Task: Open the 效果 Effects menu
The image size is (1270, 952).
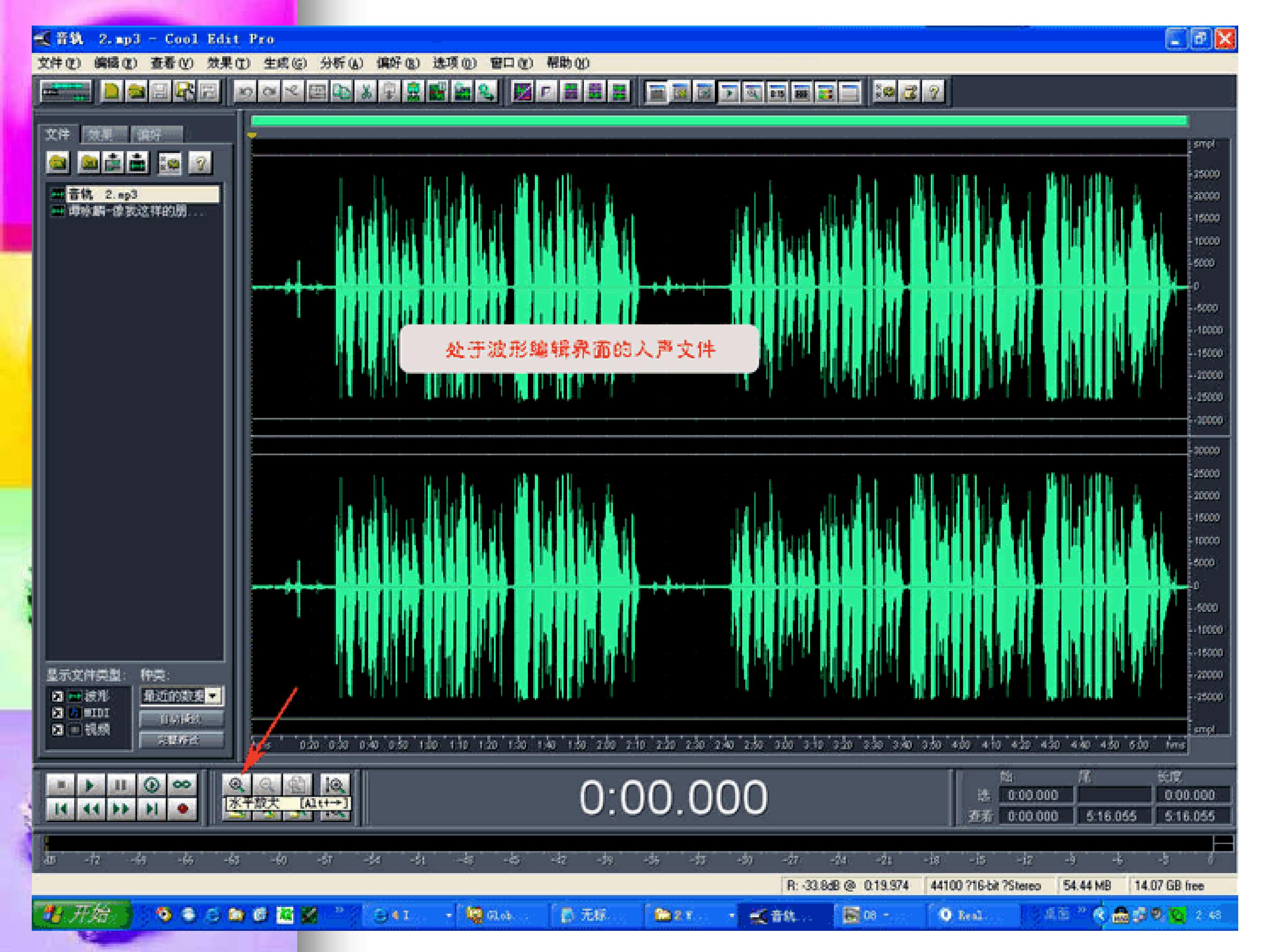Action: pyautogui.click(x=228, y=63)
